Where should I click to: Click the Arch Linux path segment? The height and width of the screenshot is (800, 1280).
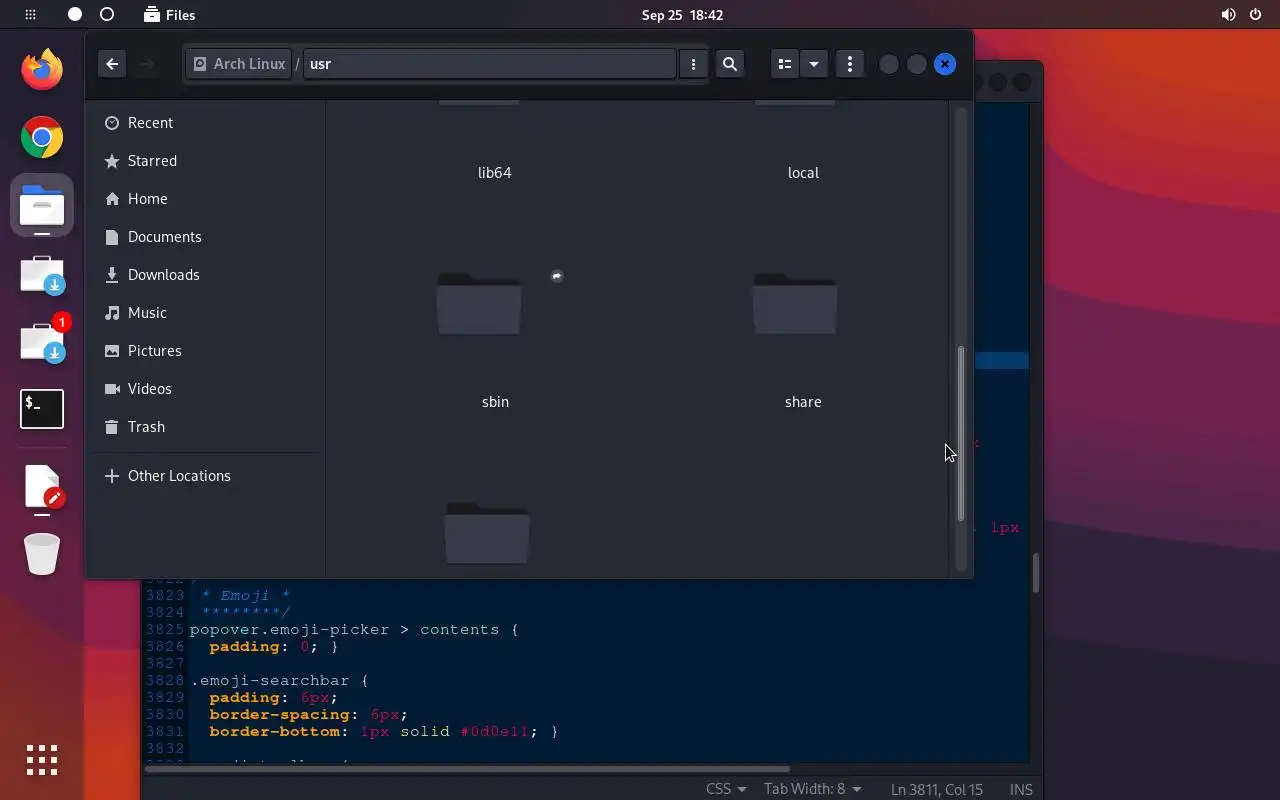239,64
